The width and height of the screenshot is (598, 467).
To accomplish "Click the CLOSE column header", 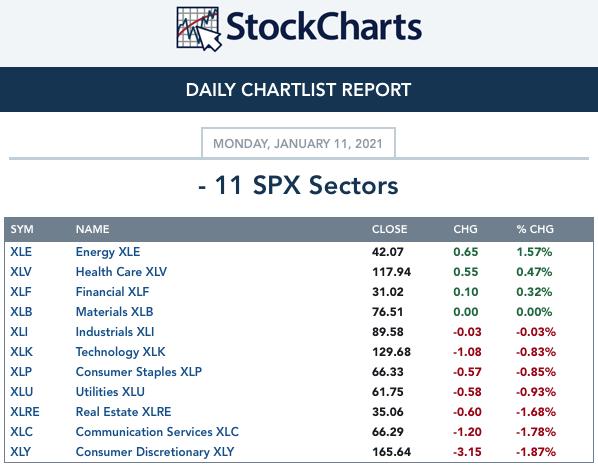I will tap(389, 229).
